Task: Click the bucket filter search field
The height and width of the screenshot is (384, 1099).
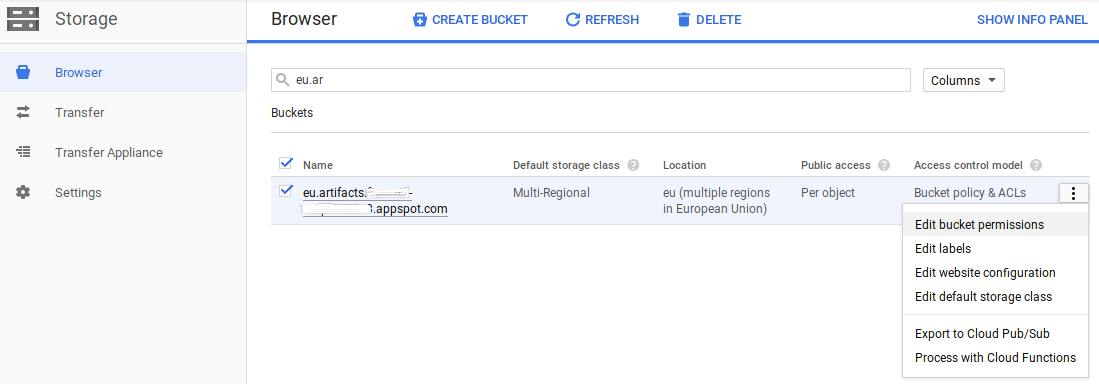Action: click(x=591, y=80)
